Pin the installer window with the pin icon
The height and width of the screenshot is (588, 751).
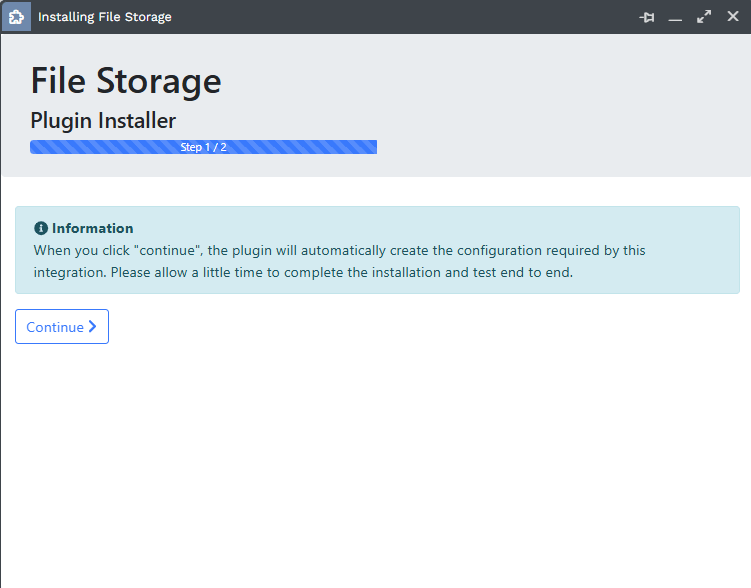pos(647,17)
